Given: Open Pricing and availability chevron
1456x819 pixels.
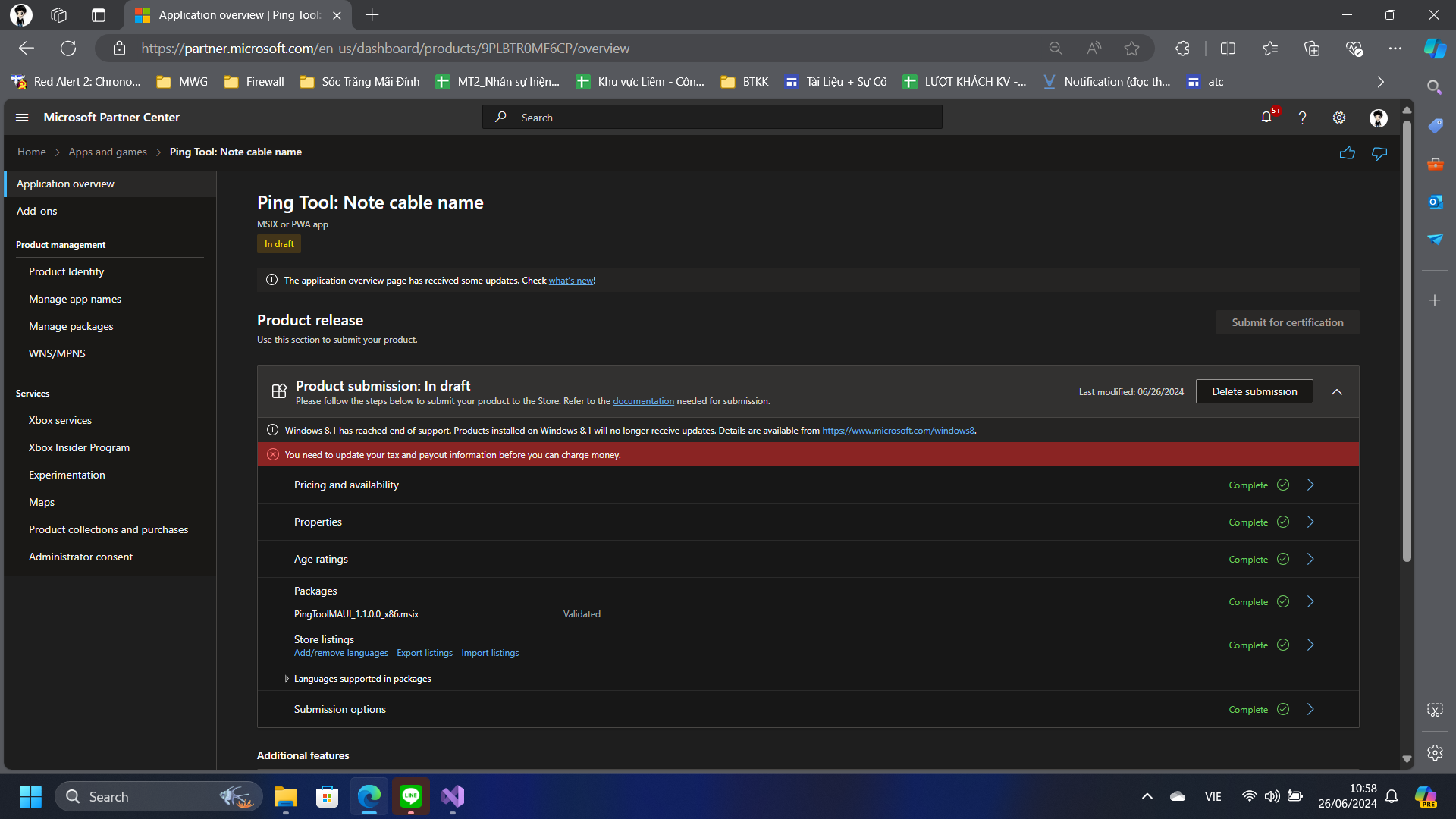Looking at the screenshot, I should click(1310, 485).
